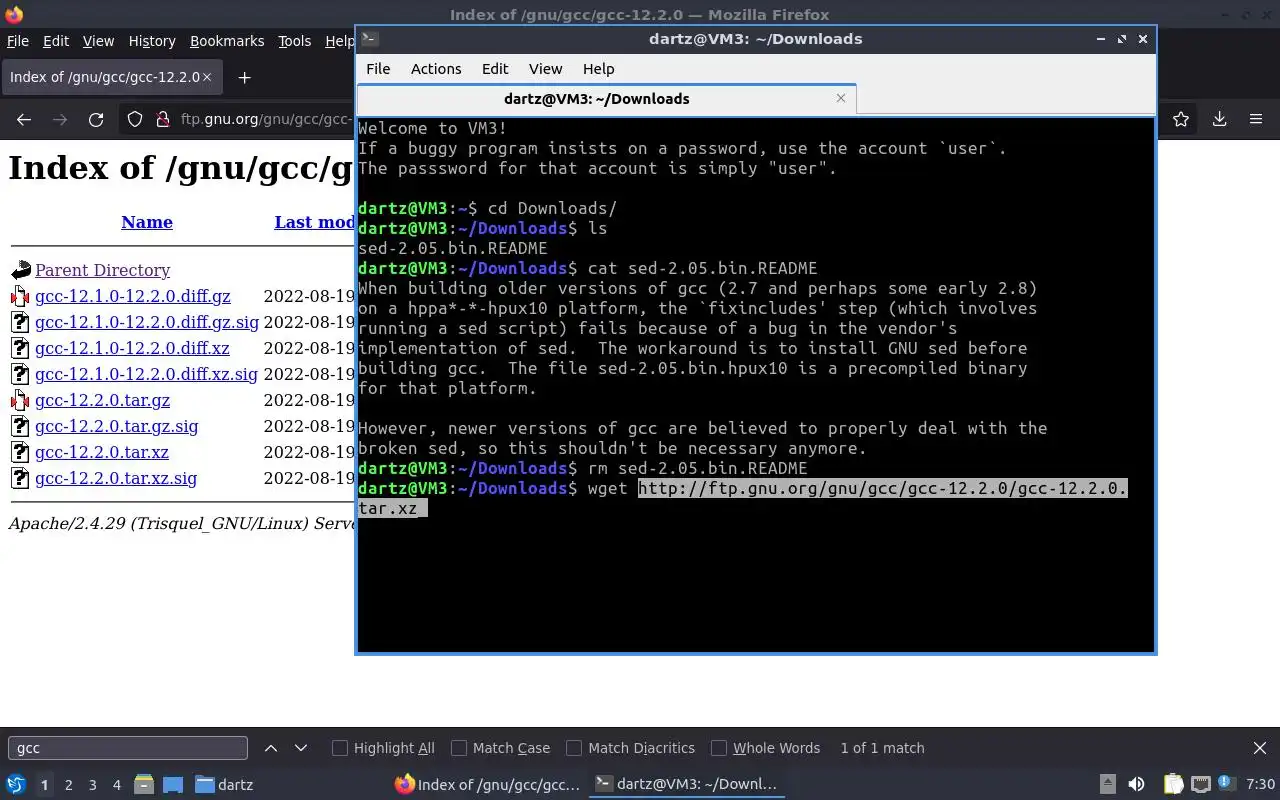
Task: Open the terminal Edit menu
Action: tap(495, 69)
